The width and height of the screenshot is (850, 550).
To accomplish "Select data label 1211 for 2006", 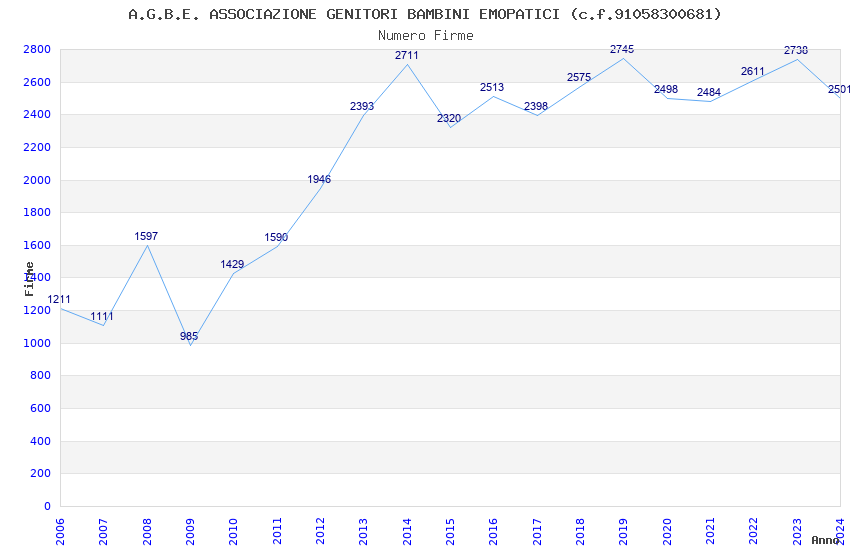I will click(x=59, y=299).
